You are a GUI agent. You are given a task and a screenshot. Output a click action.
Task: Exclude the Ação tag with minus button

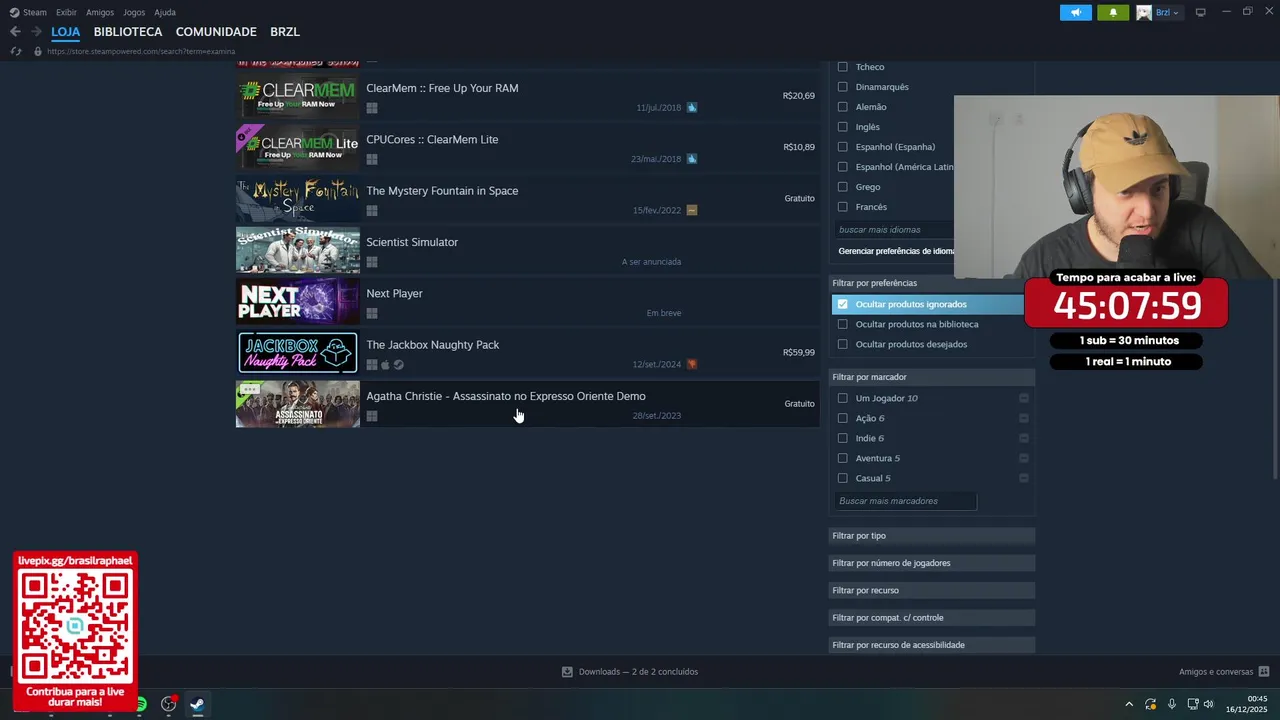click(x=1023, y=418)
